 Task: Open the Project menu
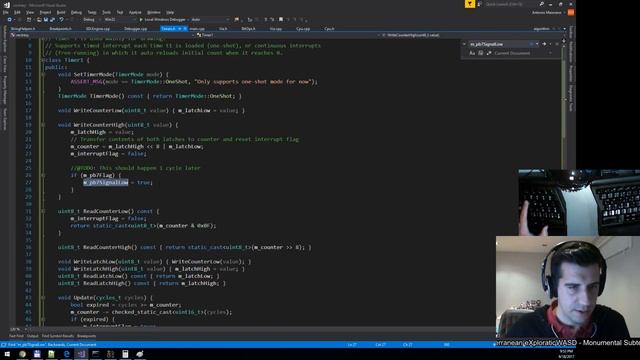point(45,12)
